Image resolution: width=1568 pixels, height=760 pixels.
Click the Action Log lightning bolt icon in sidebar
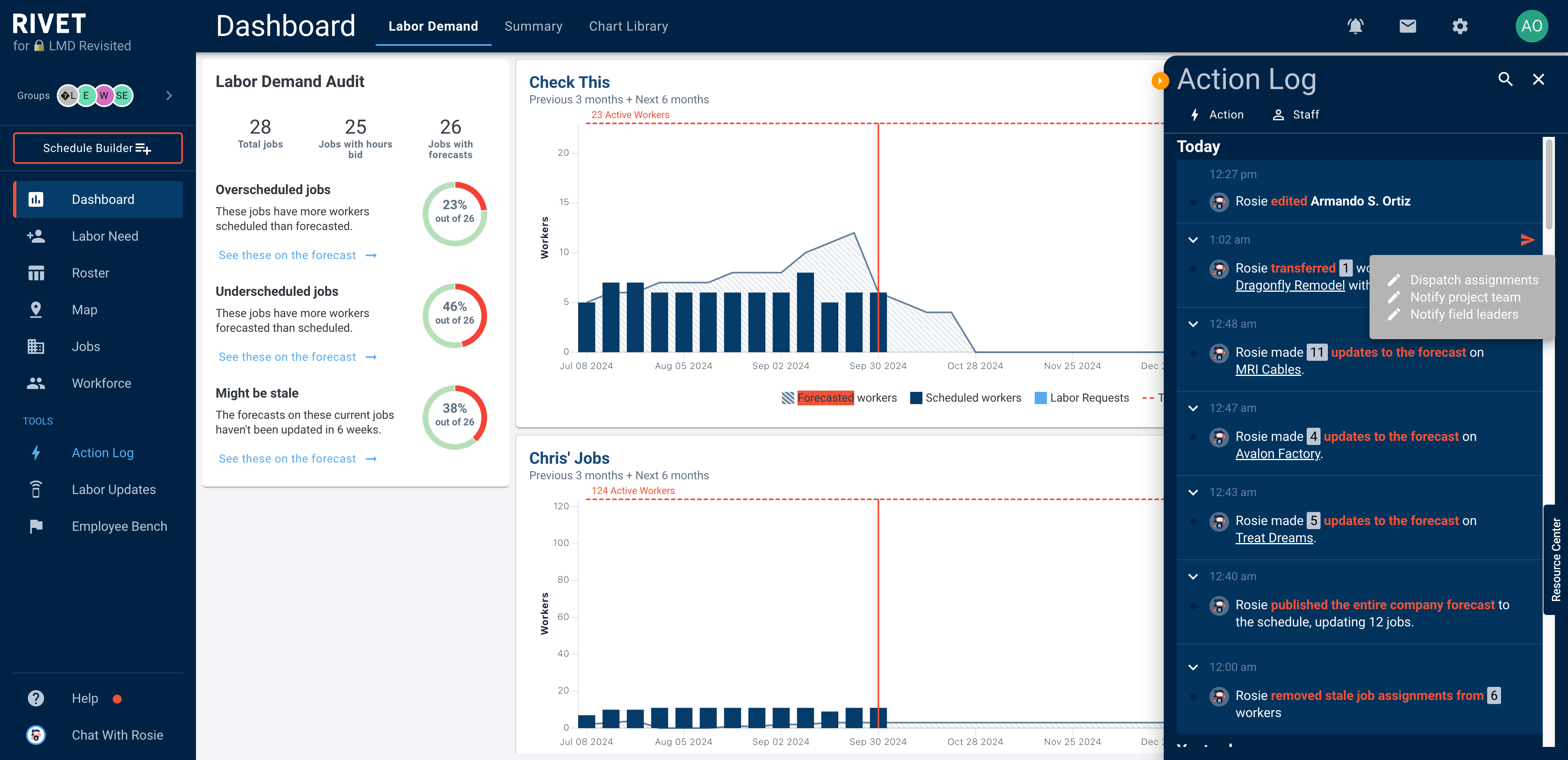[36, 452]
